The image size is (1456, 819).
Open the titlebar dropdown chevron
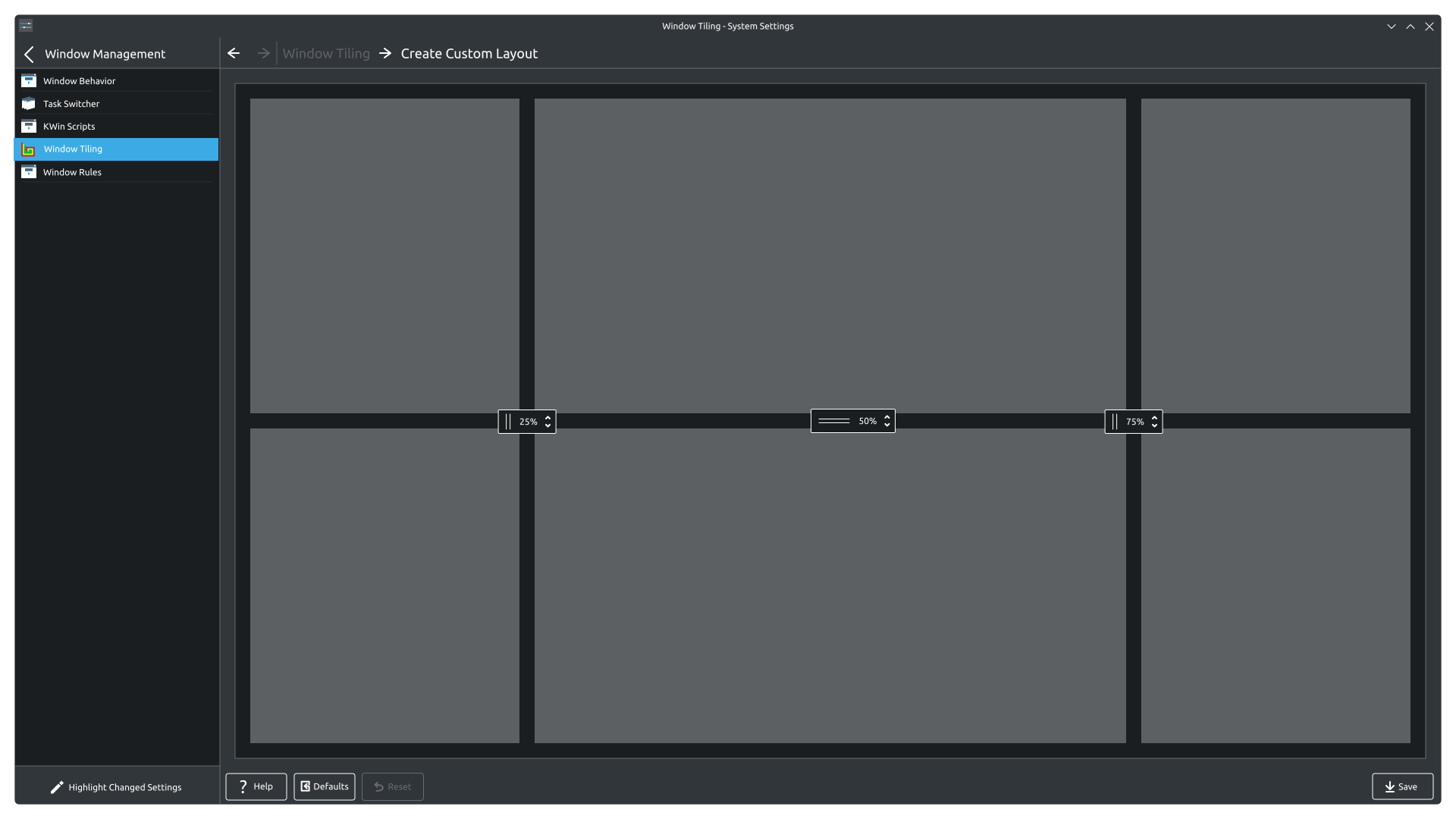[x=1391, y=25]
